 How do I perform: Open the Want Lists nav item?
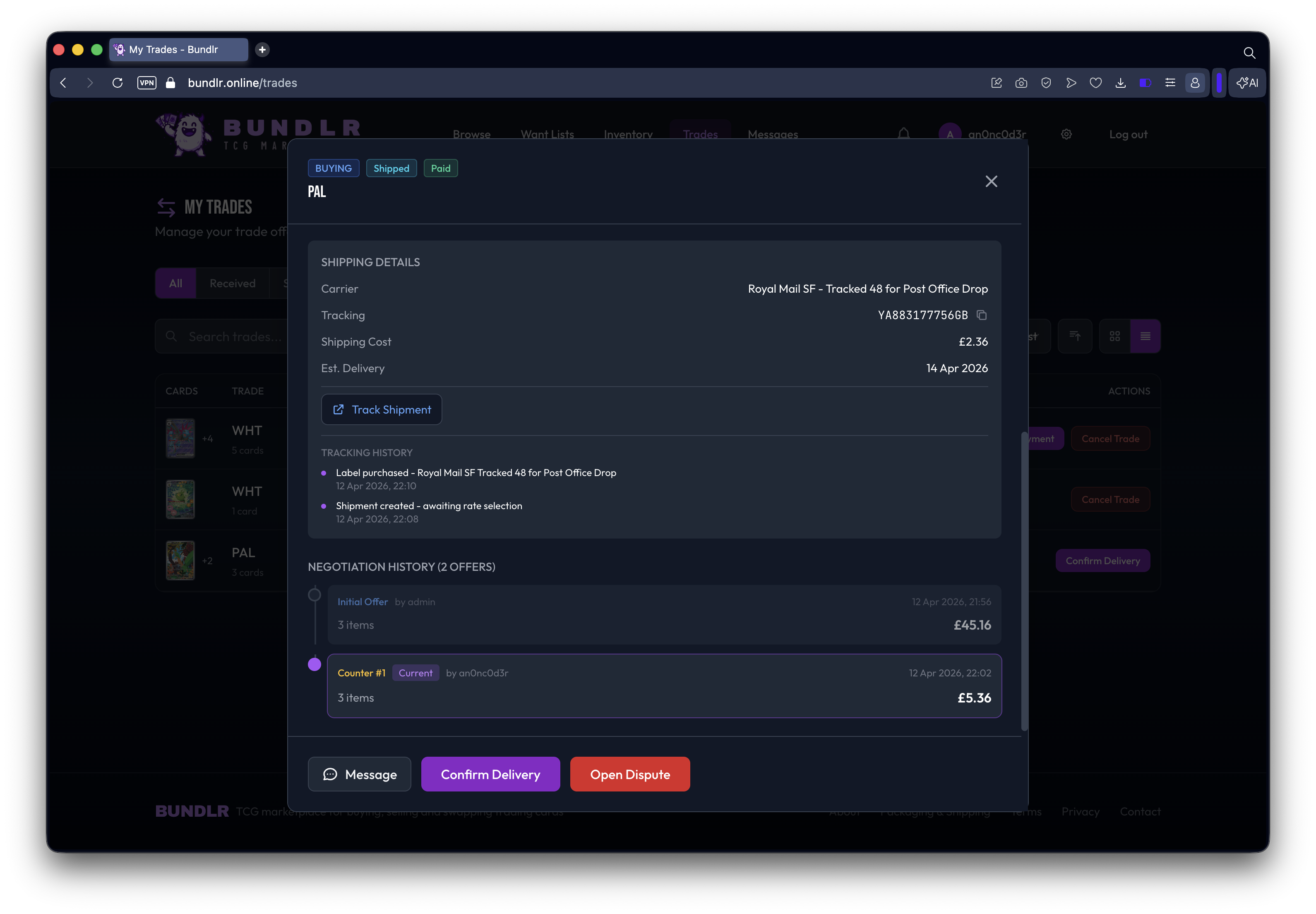coord(547,134)
